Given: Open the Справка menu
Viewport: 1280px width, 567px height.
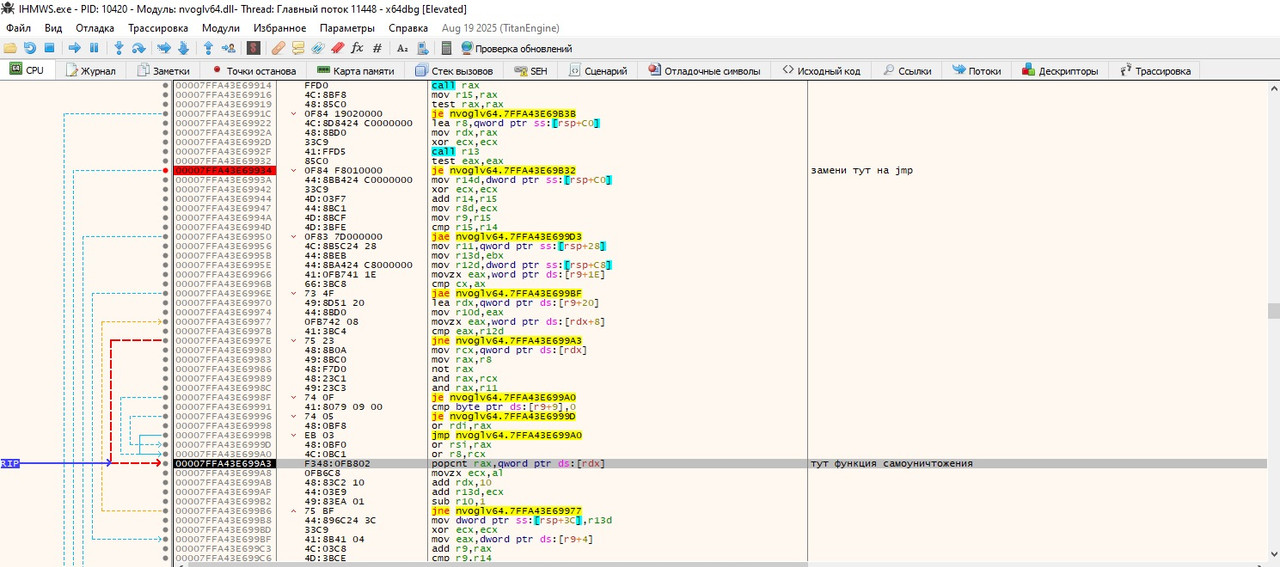Looking at the screenshot, I should point(408,28).
